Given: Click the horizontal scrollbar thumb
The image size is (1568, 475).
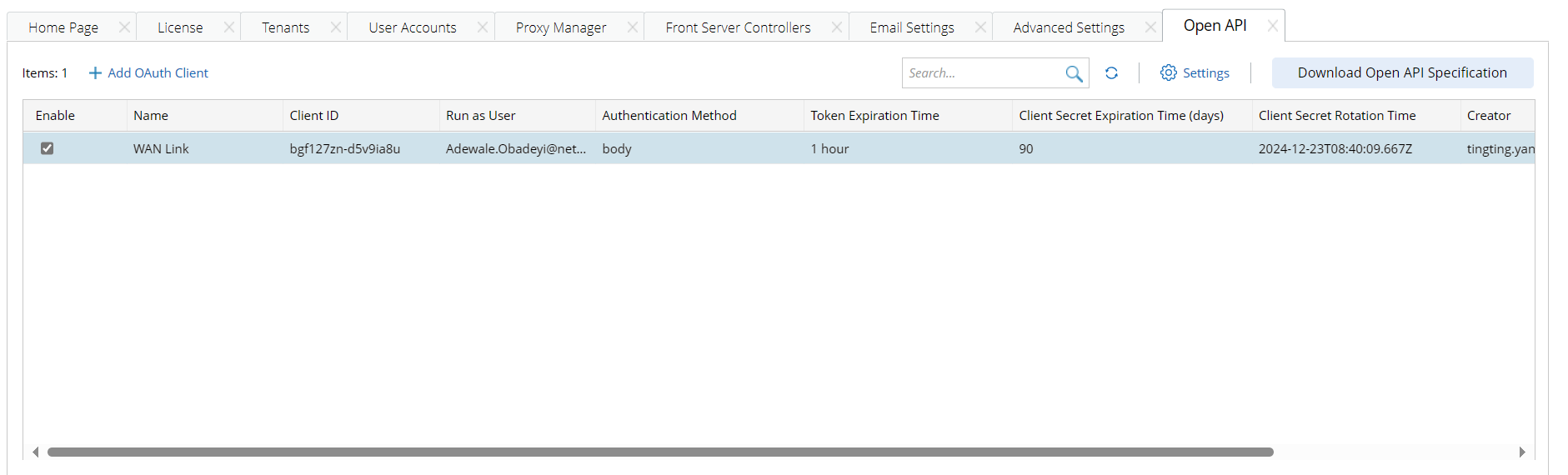Looking at the screenshot, I should pyautogui.click(x=659, y=452).
